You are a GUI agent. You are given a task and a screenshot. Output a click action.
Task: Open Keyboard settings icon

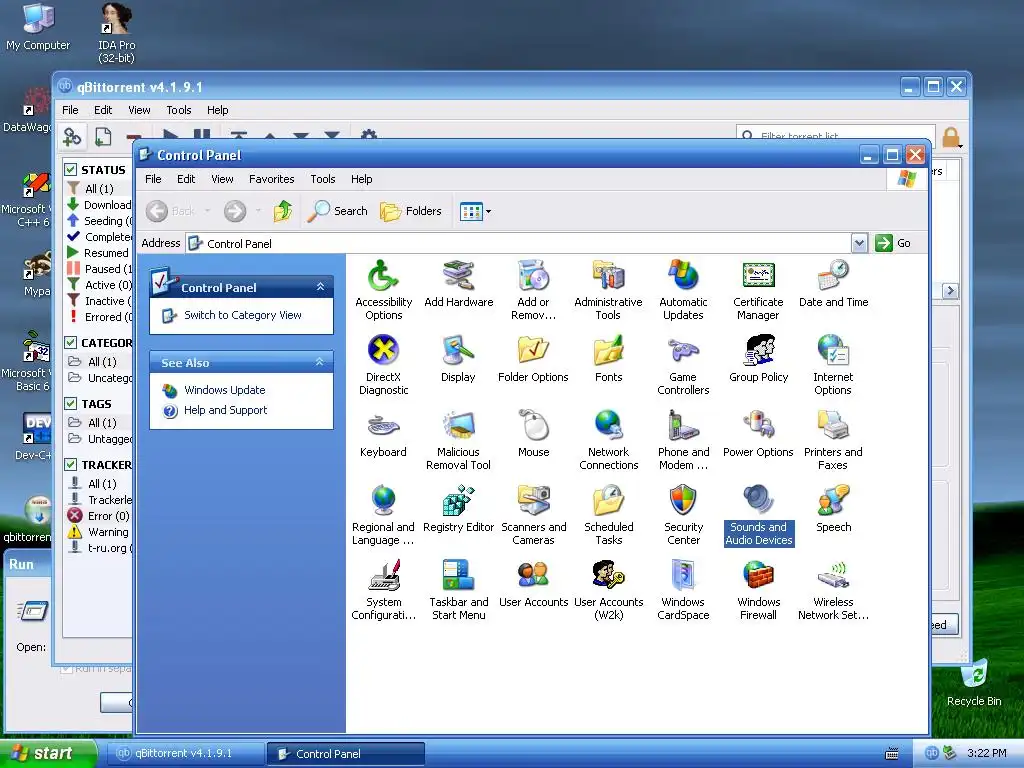click(x=383, y=434)
